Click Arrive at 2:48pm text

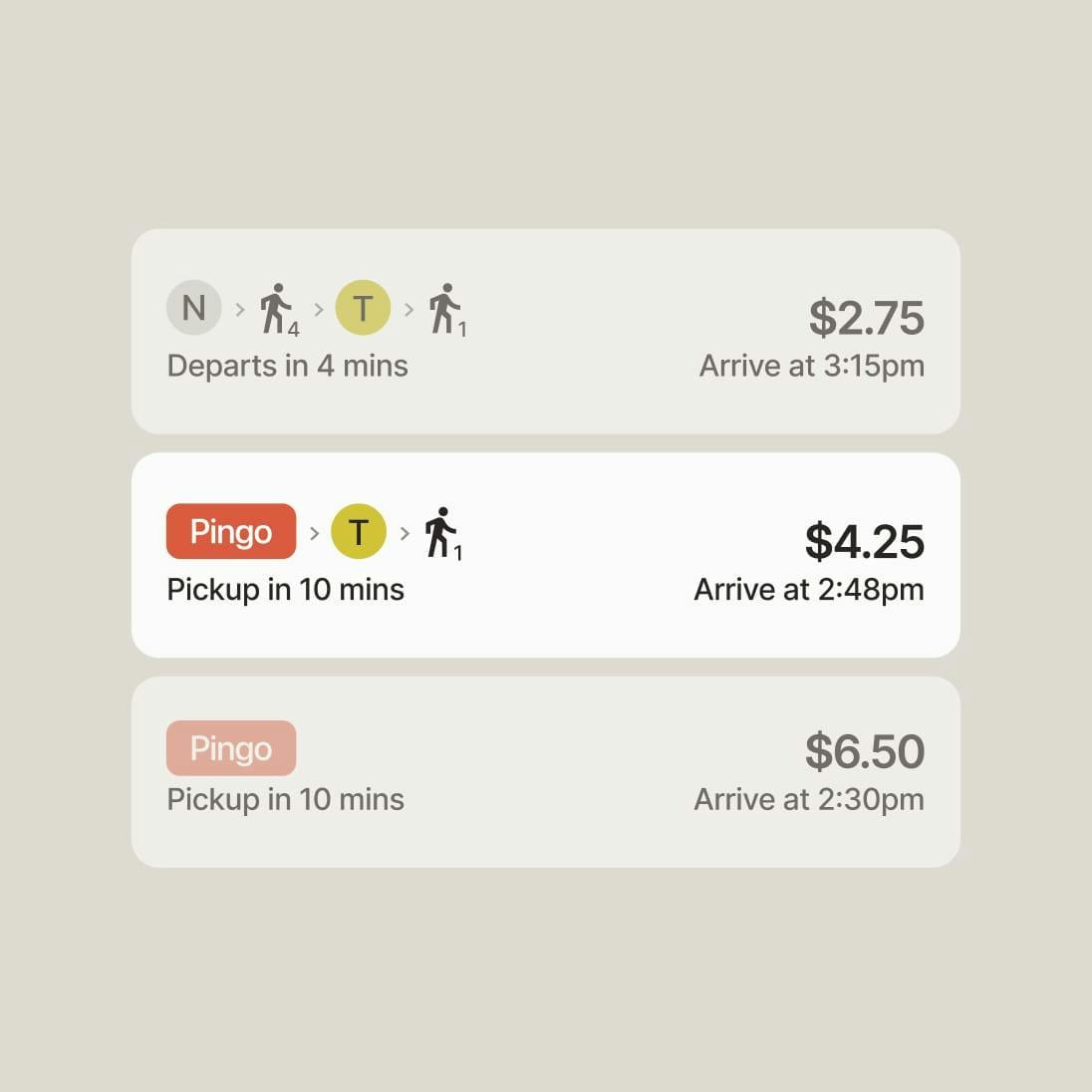coord(809,591)
